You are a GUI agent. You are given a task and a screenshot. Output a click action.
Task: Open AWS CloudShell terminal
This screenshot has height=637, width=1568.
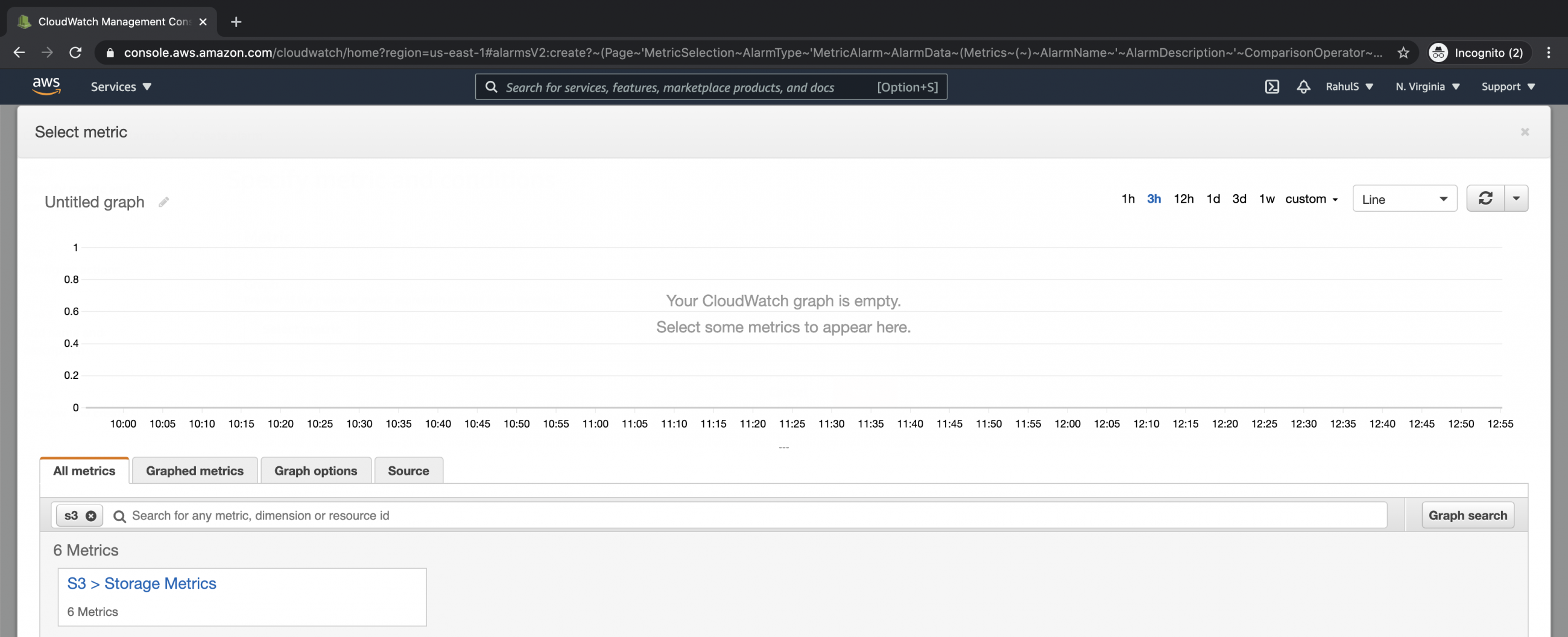(x=1271, y=86)
